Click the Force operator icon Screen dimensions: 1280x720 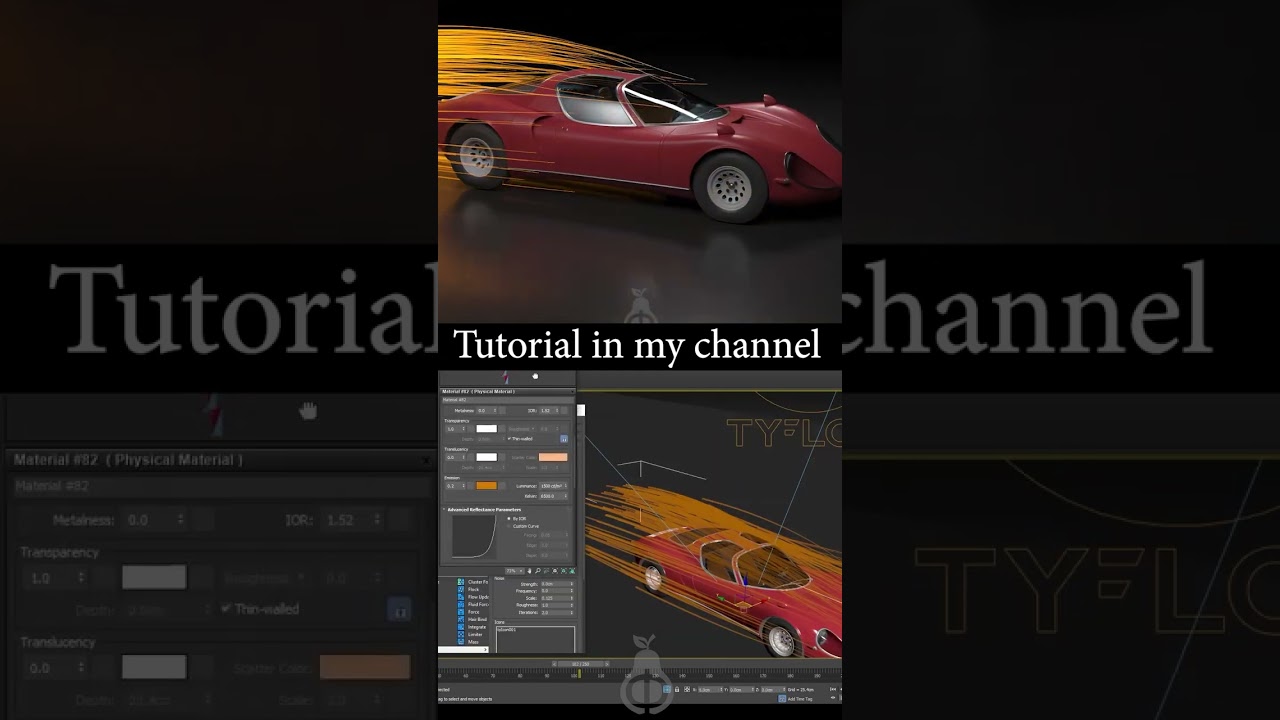point(461,612)
